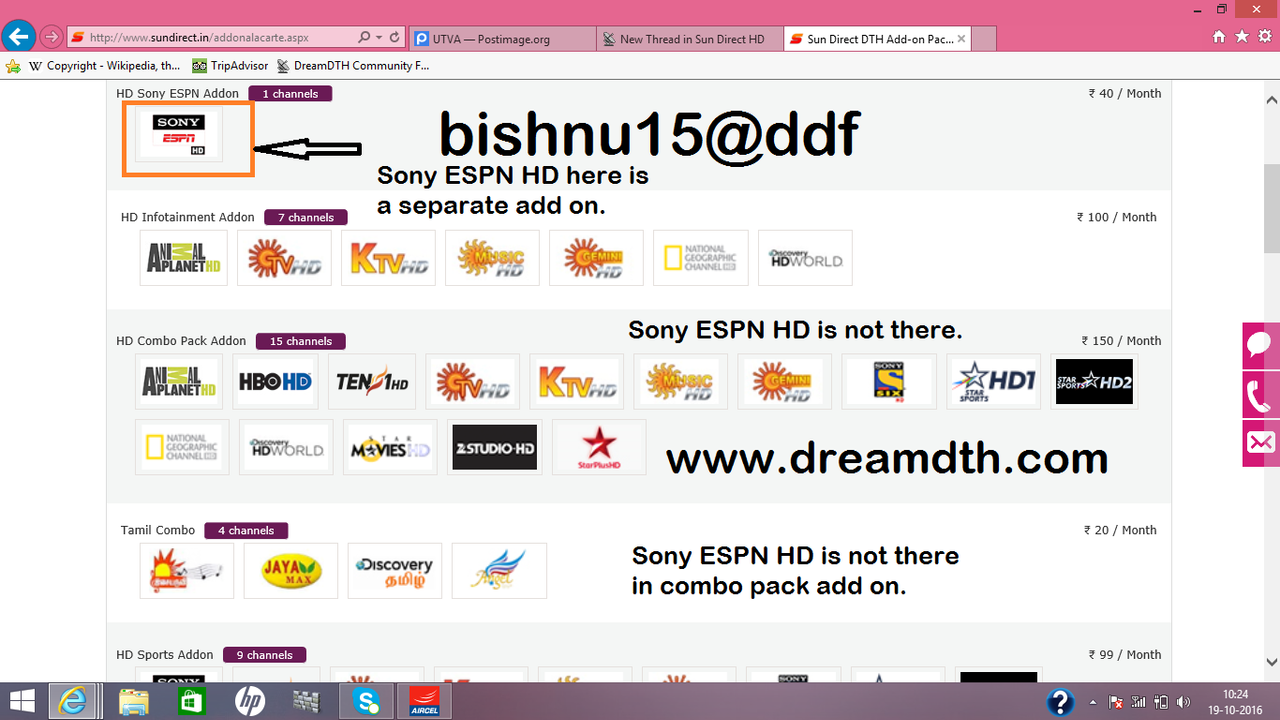Open a new blank tab
Screen dimensions: 1280x720
coord(983,39)
